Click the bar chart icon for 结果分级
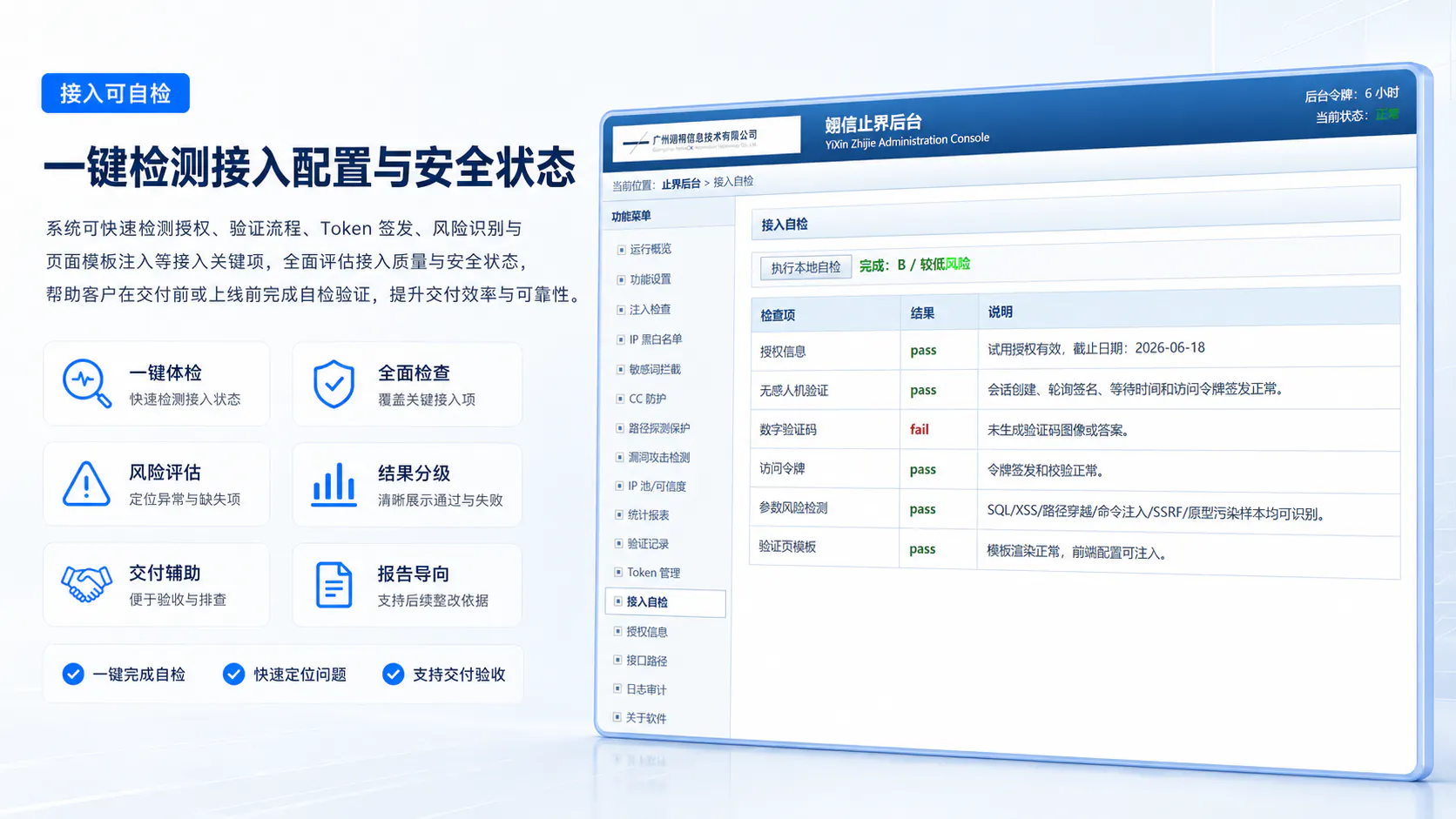 tap(334, 484)
